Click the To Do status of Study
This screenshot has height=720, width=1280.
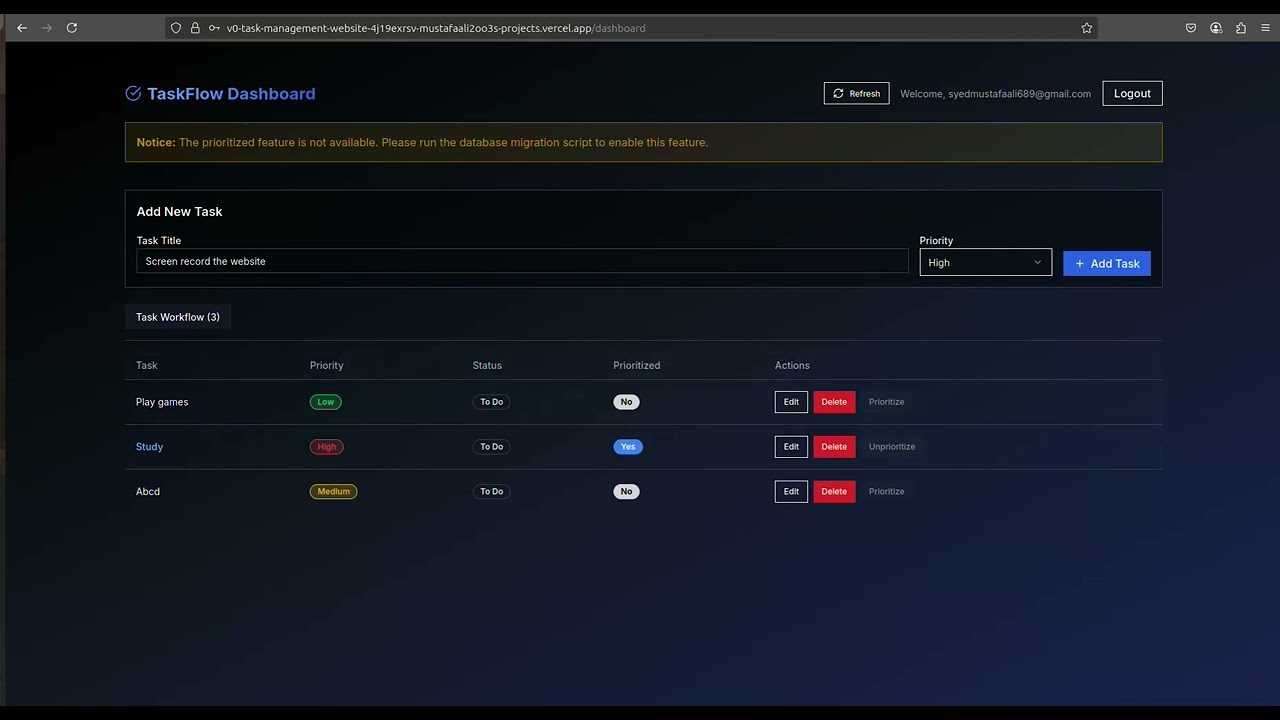click(x=491, y=446)
